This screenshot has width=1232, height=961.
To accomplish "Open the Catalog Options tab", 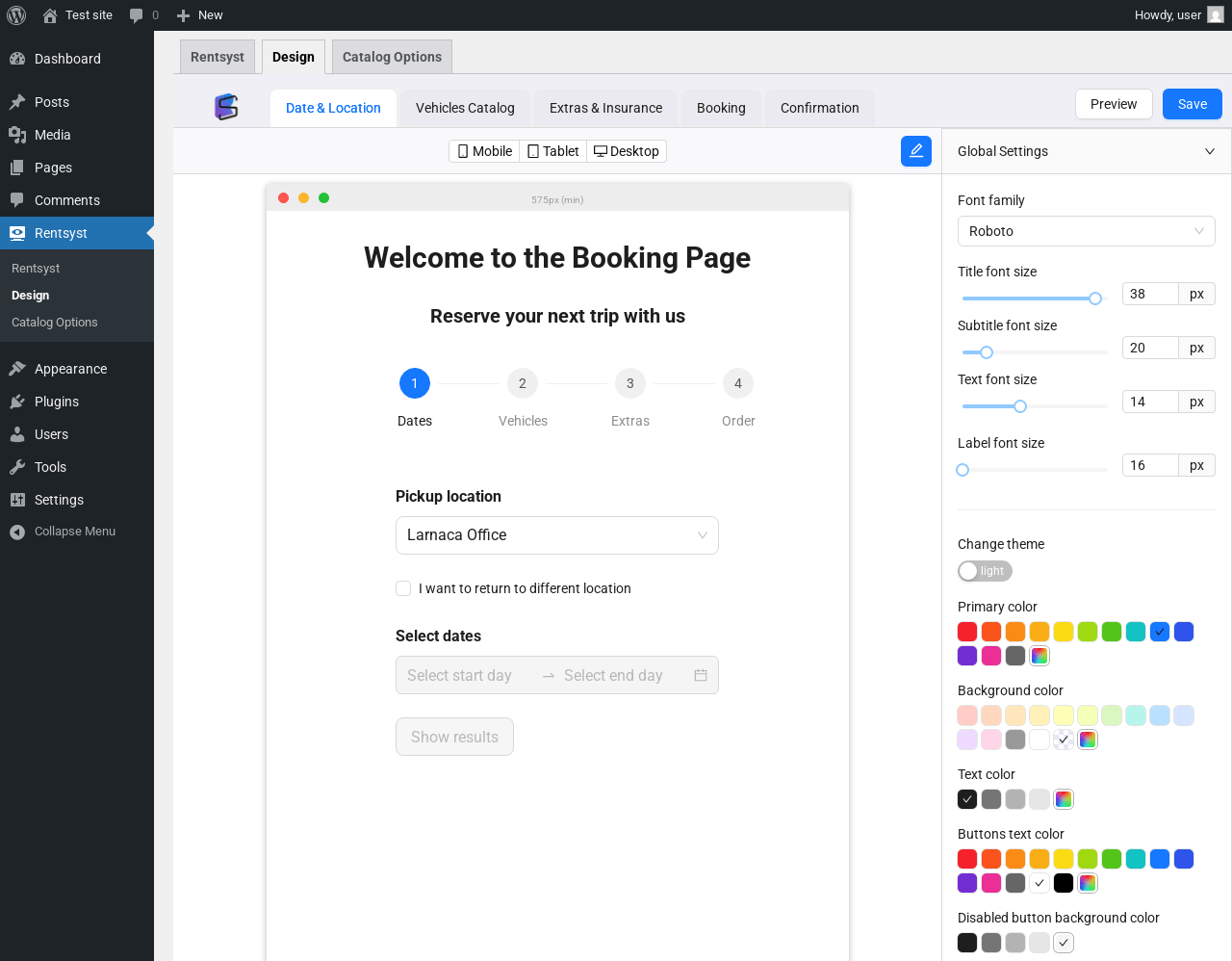I will [x=392, y=57].
